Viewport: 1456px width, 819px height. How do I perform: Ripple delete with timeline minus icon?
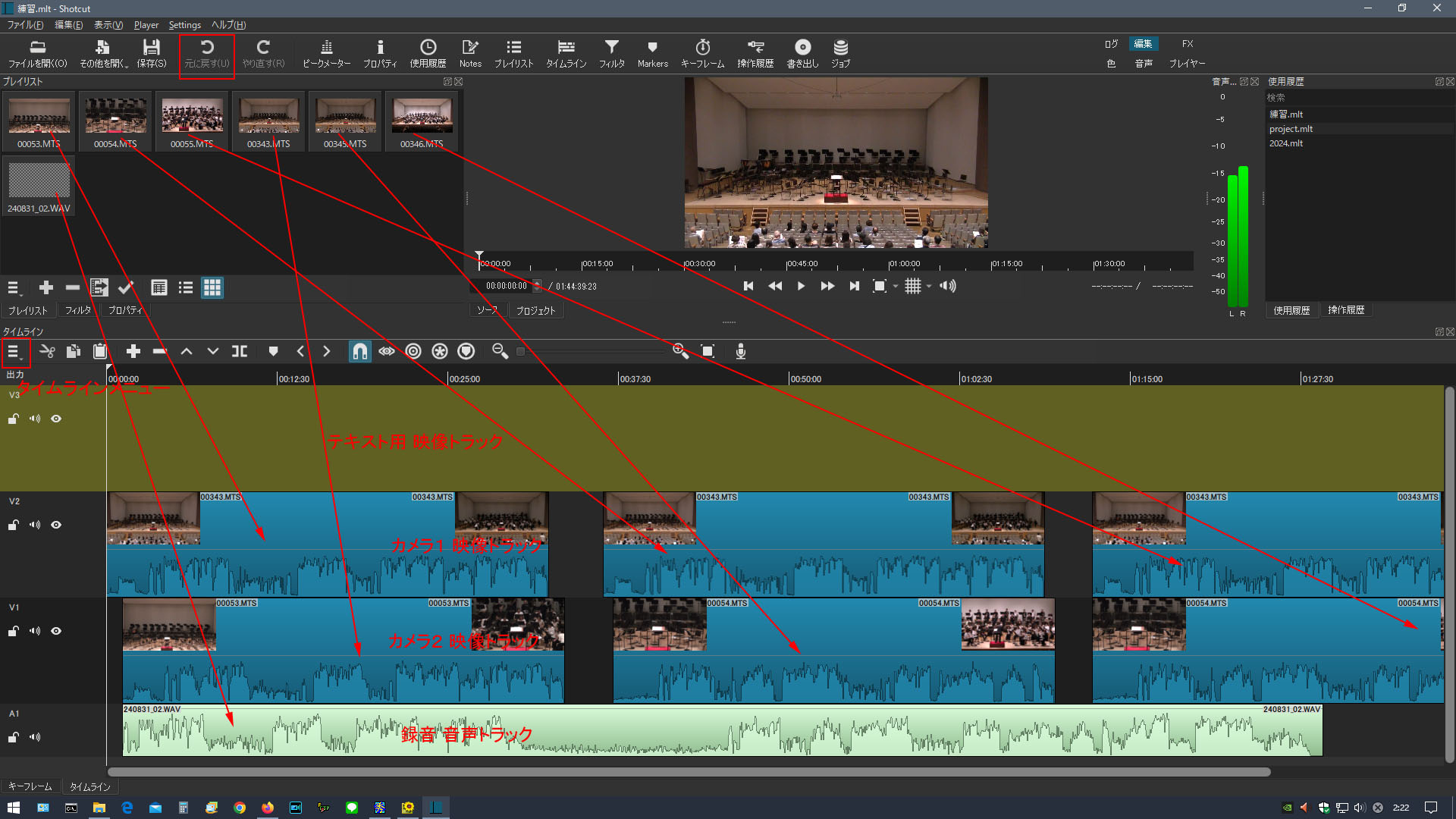pos(159,351)
